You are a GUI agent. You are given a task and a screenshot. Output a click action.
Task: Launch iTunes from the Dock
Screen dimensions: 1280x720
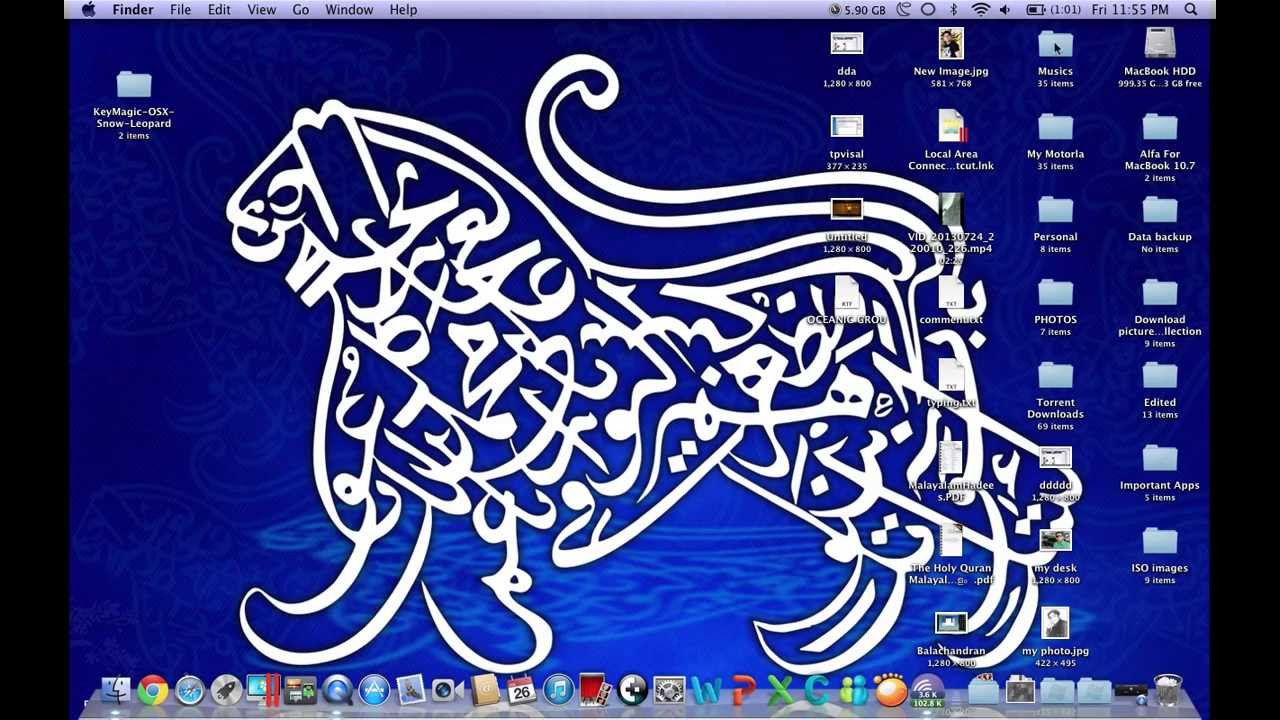click(x=558, y=689)
